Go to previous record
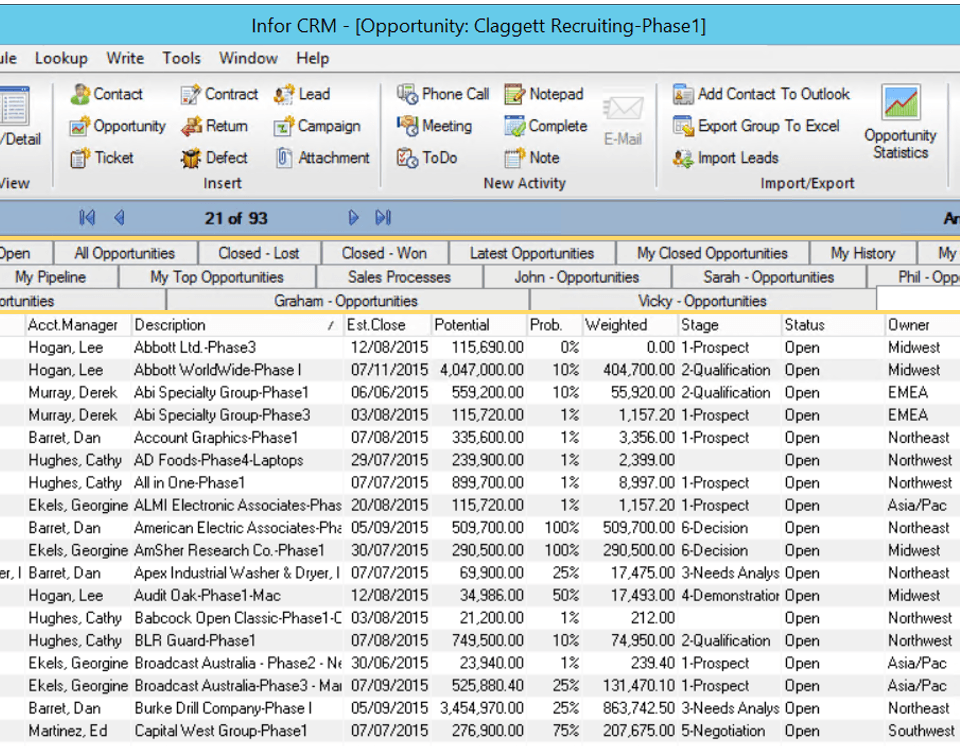Screen dimensions: 960x746 [x=119, y=218]
